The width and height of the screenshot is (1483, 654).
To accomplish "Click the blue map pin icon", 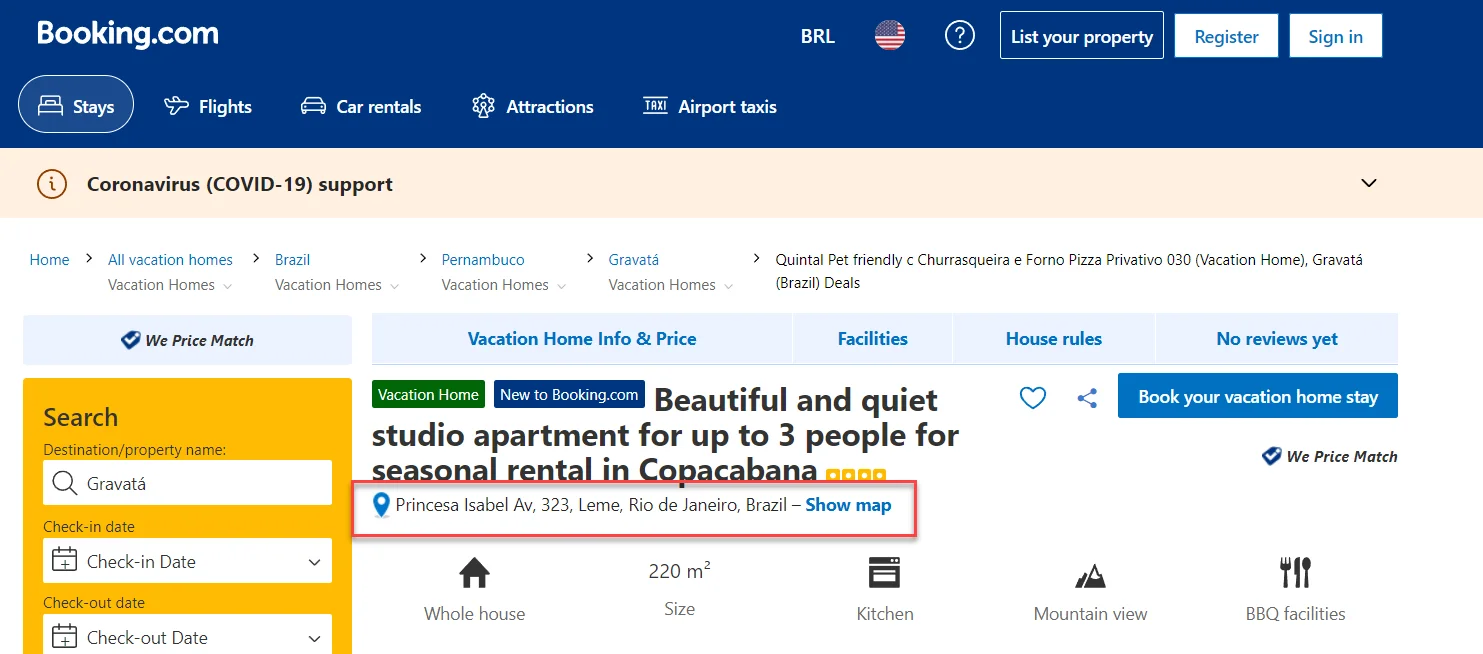I will [x=381, y=505].
